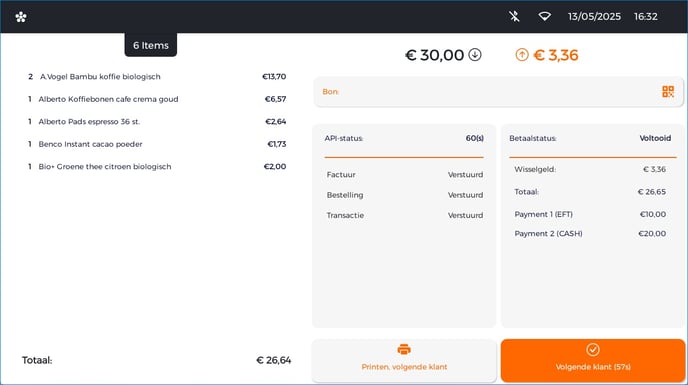The image size is (688, 385).
Task: Focus the Bon input field
Action: (x=498, y=92)
